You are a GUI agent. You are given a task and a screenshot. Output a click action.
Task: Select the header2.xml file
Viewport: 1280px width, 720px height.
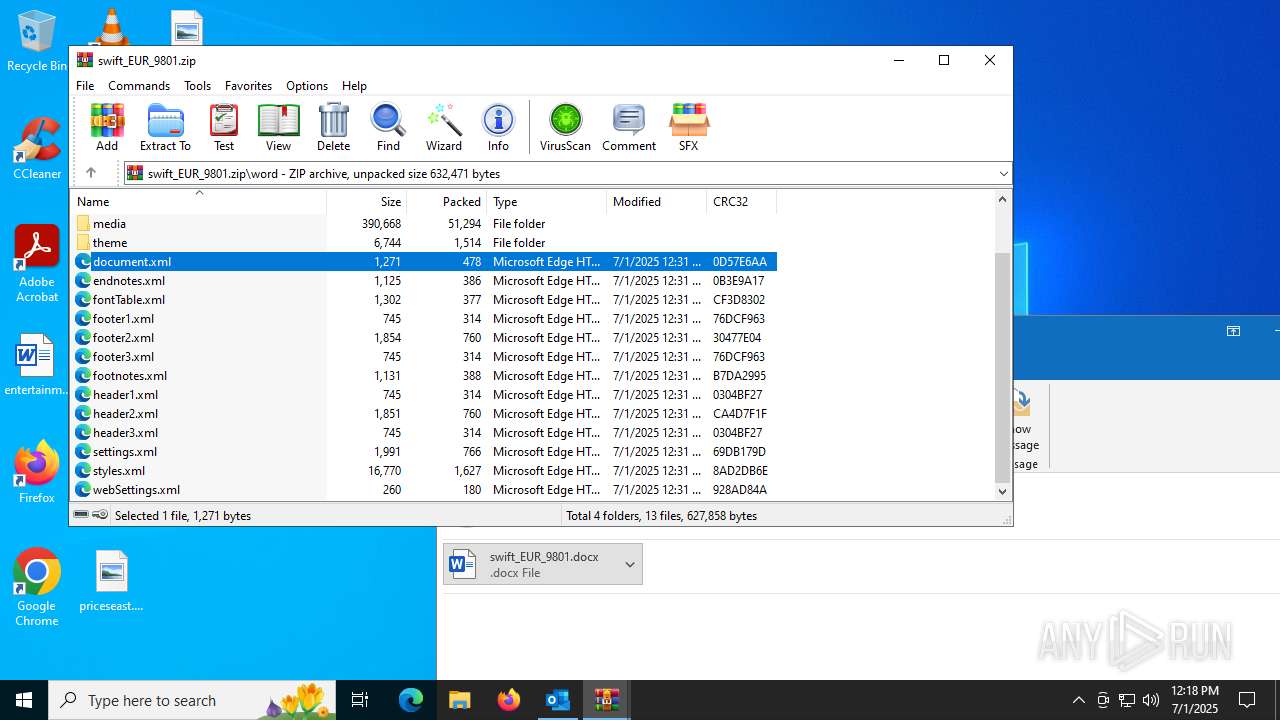coord(424,414)
